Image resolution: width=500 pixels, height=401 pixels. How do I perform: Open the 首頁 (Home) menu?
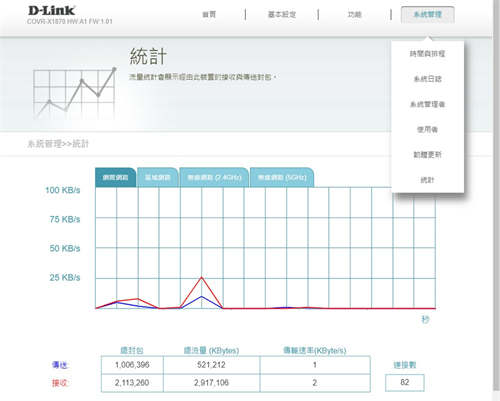(209, 14)
